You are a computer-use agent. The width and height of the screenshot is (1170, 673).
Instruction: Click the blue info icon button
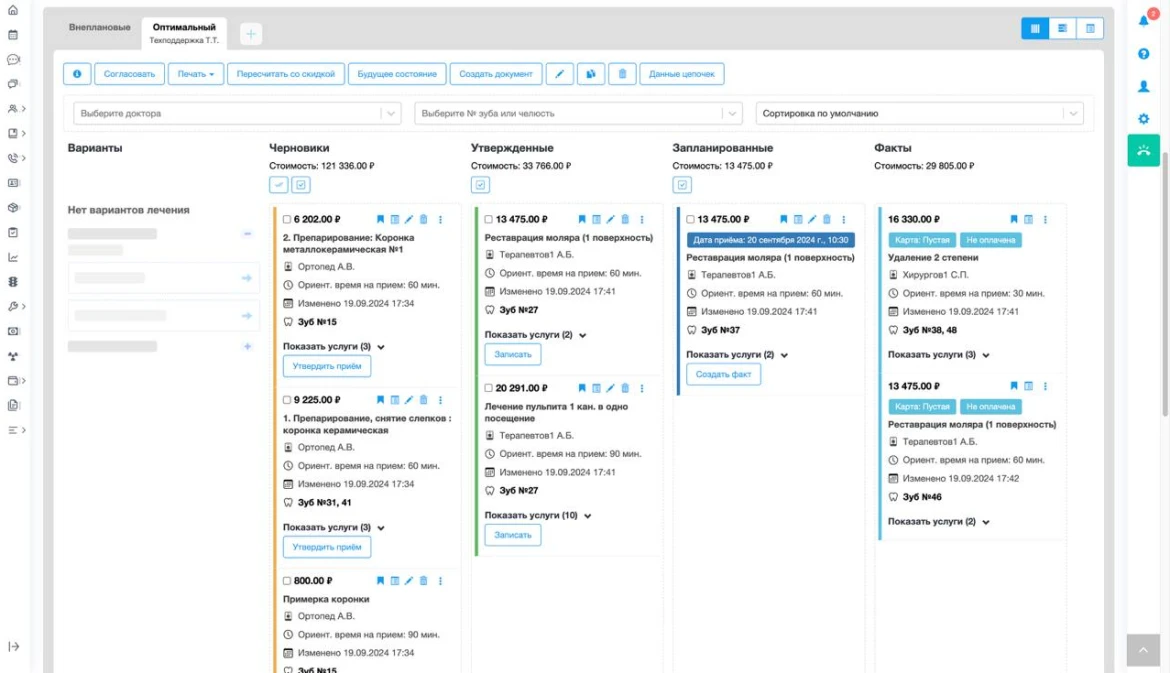(x=77, y=74)
